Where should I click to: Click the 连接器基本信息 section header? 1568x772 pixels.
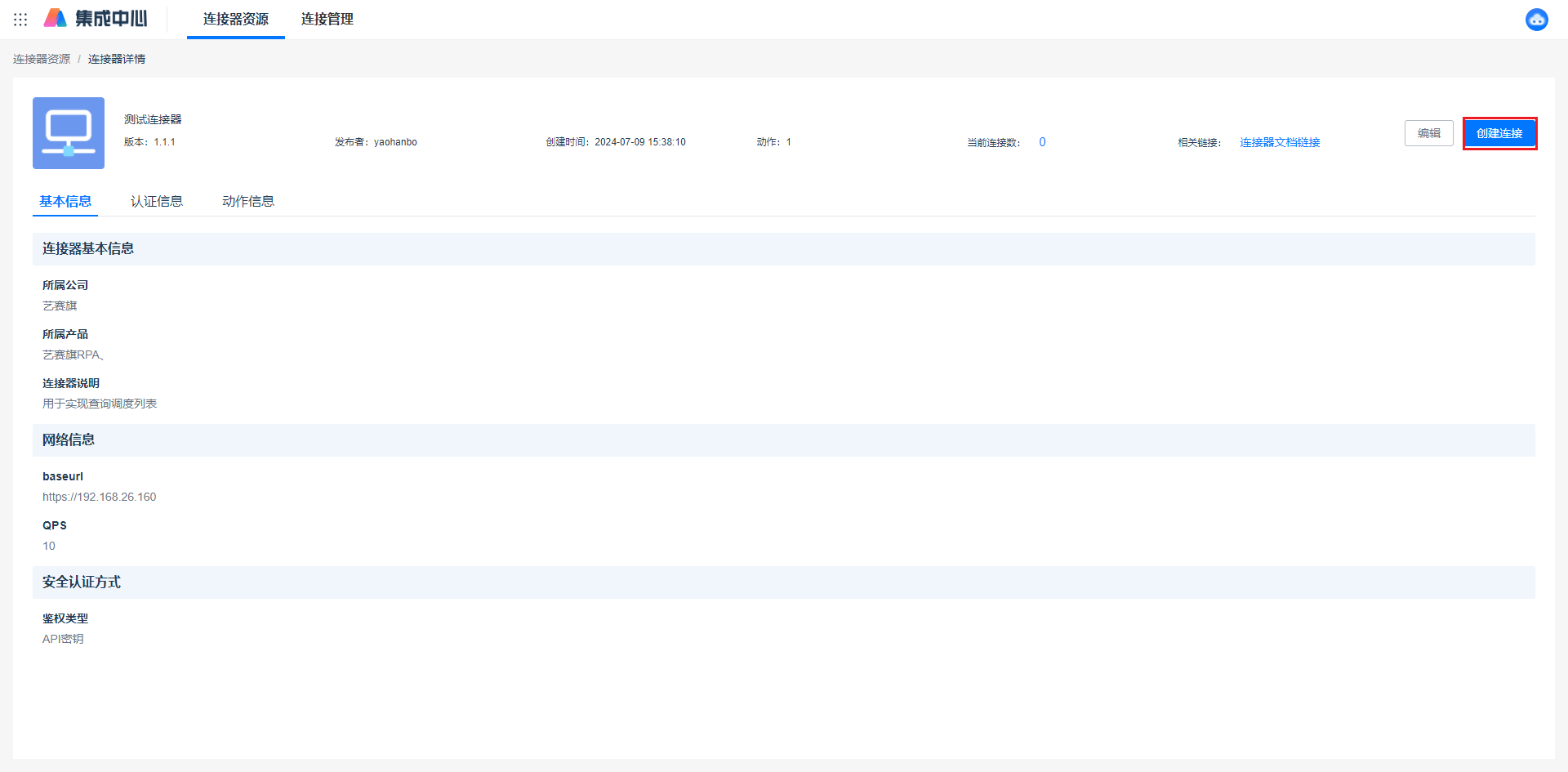coord(784,248)
